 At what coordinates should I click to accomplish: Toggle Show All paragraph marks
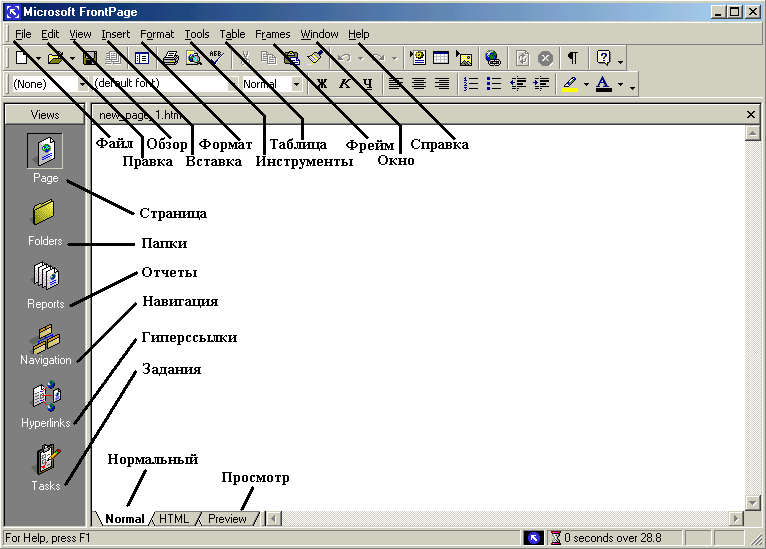pyautogui.click(x=573, y=58)
